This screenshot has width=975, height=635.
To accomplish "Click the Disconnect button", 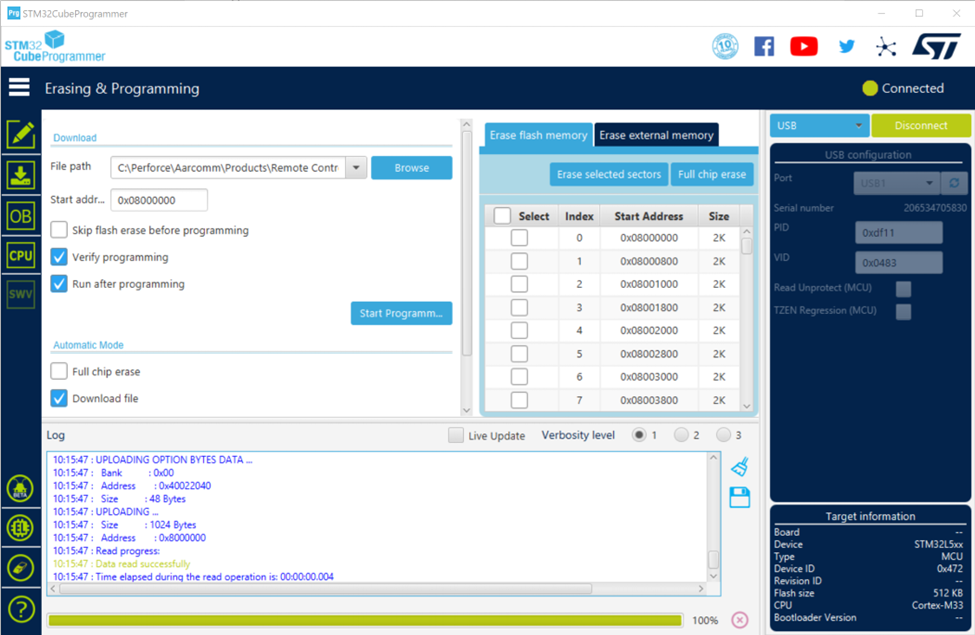I will pyautogui.click(x=921, y=125).
